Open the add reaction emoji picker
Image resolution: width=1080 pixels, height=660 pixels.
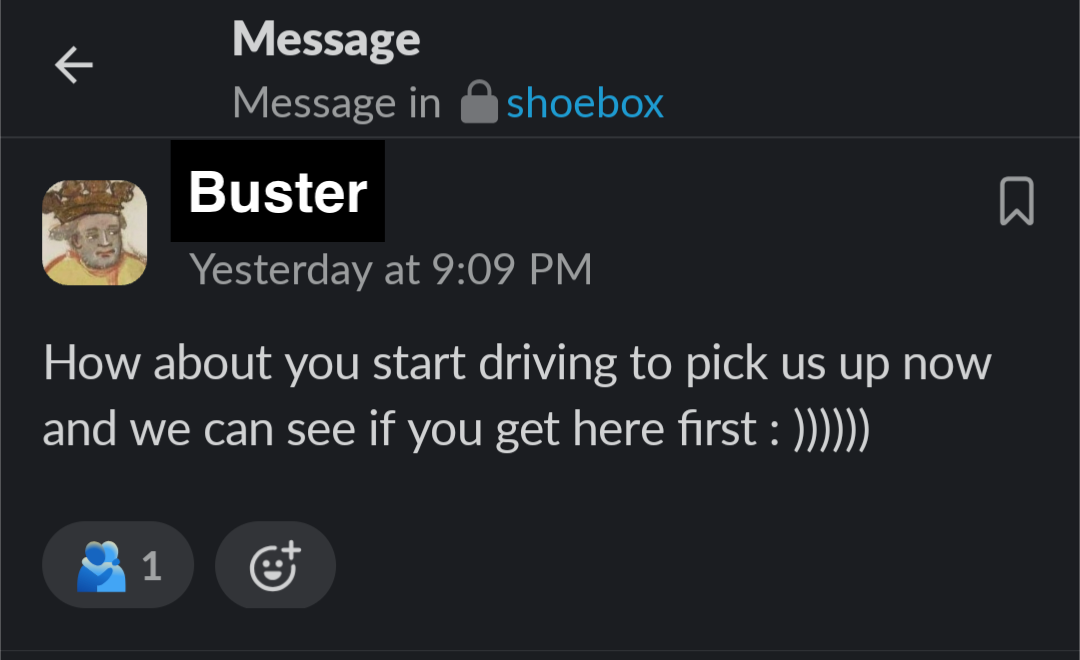[275, 565]
